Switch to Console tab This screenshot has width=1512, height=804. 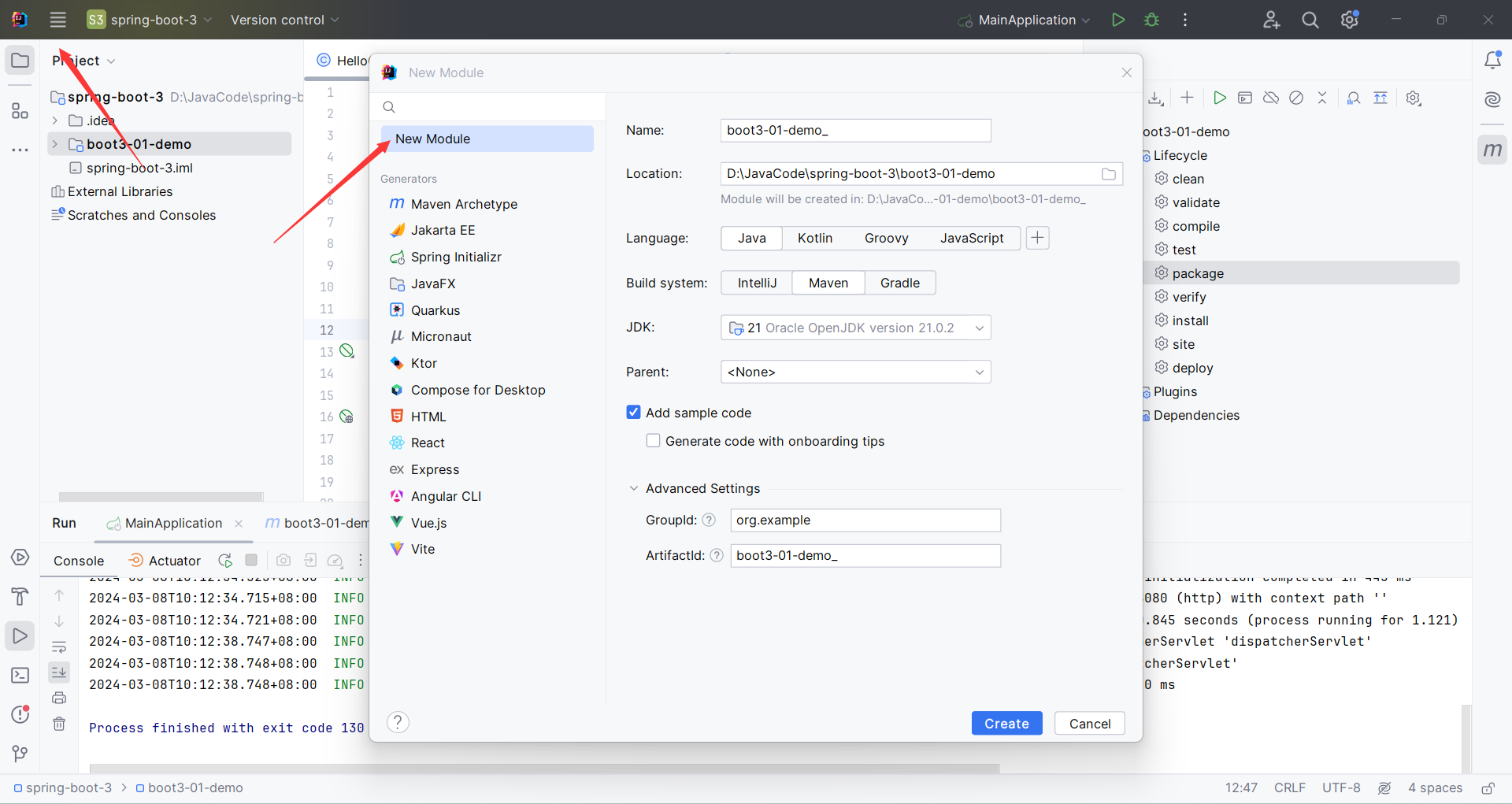[x=79, y=561]
